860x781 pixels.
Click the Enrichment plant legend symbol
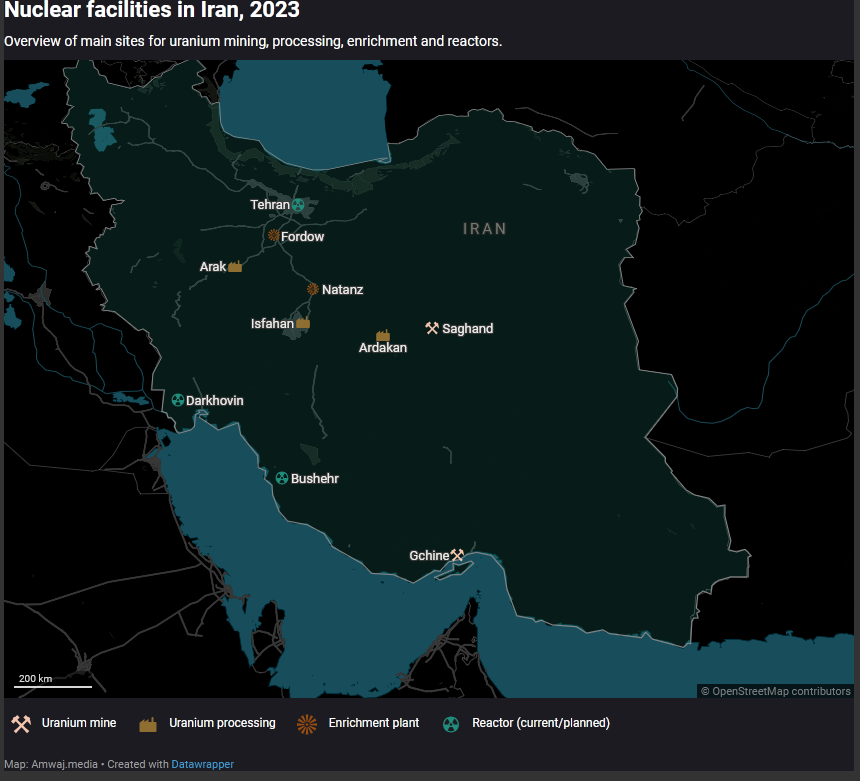click(x=307, y=723)
